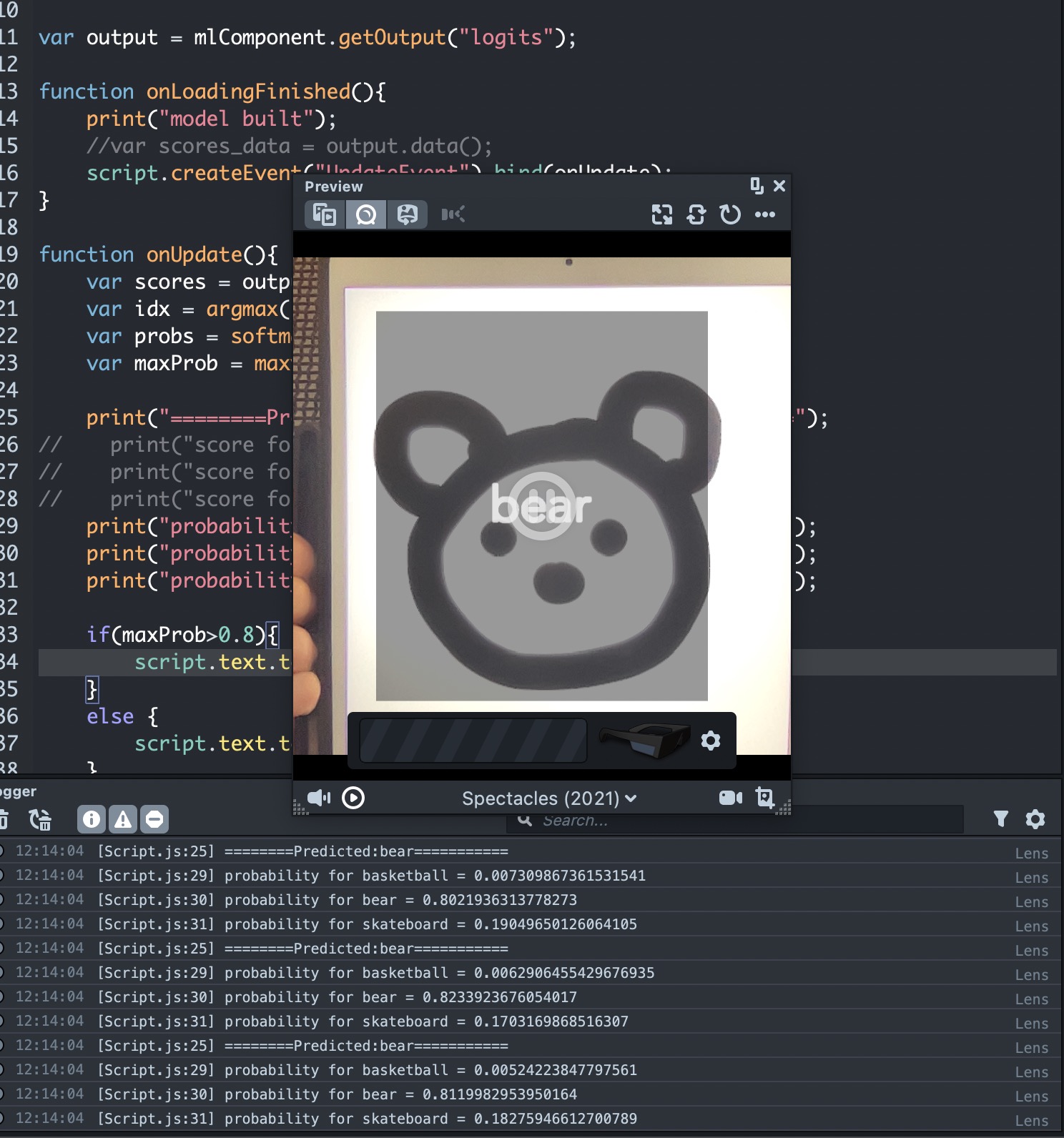Click the commented scores_data line
The width and height of the screenshot is (1064, 1138).
pos(289,146)
